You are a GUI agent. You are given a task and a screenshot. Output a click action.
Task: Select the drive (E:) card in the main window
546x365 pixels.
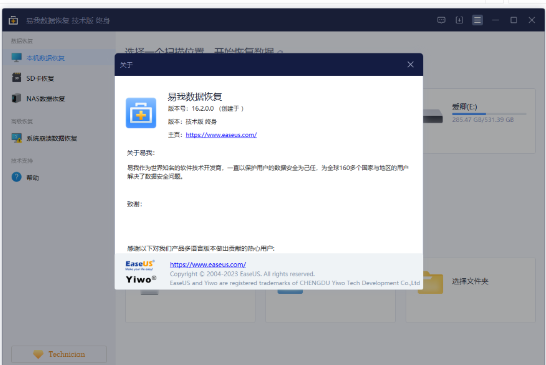(479, 121)
